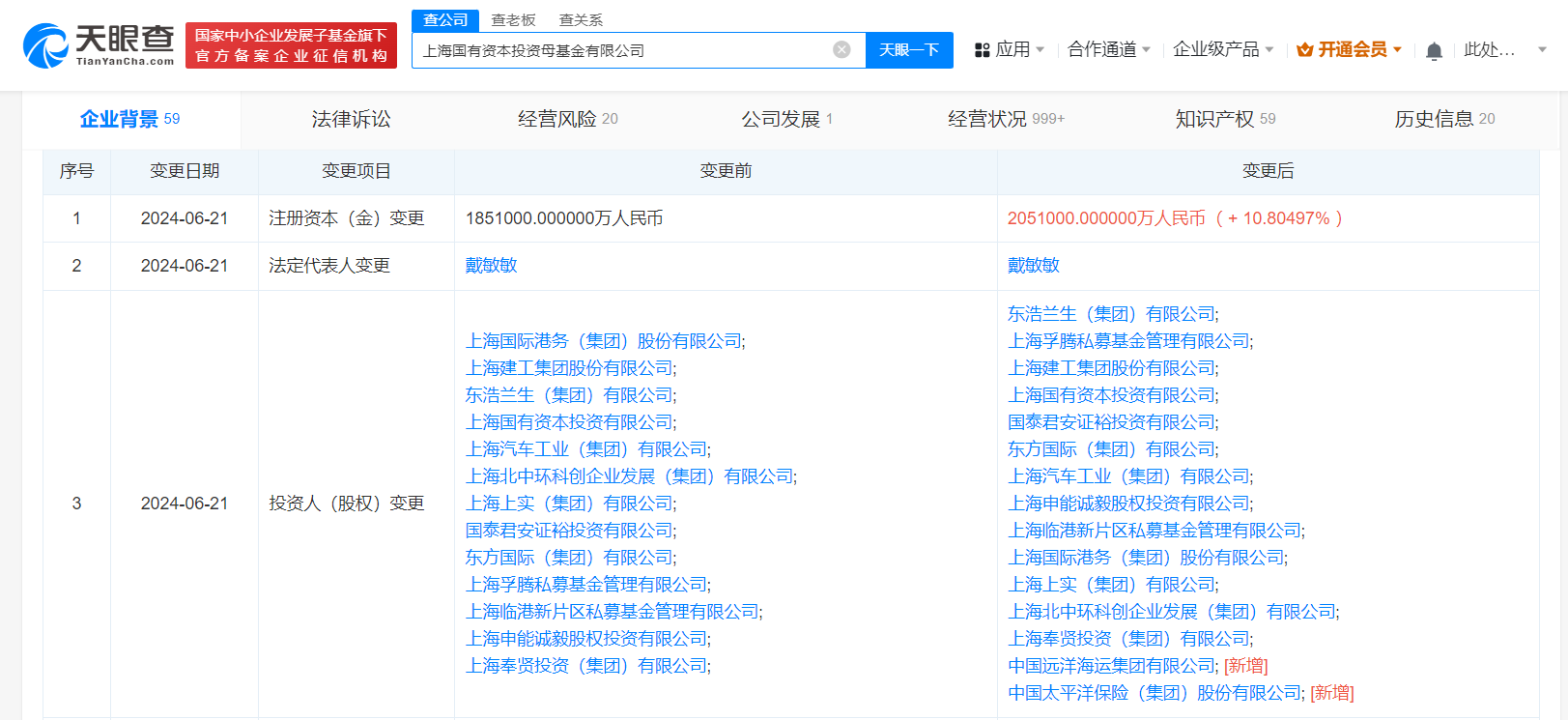Open 东浩兰生 link in 变更后 column
Image resolution: width=1568 pixels, height=720 pixels.
(x=1111, y=314)
